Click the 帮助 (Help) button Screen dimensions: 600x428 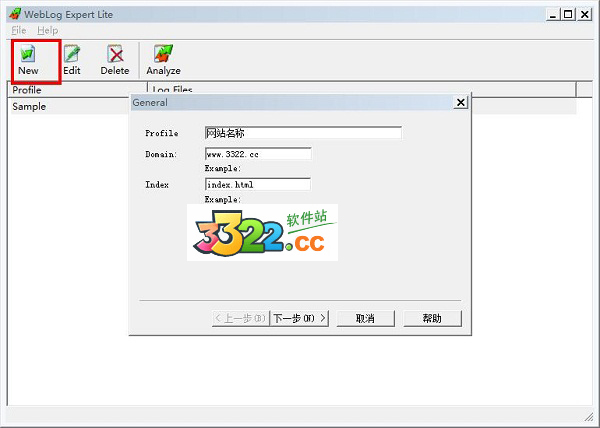(x=432, y=318)
